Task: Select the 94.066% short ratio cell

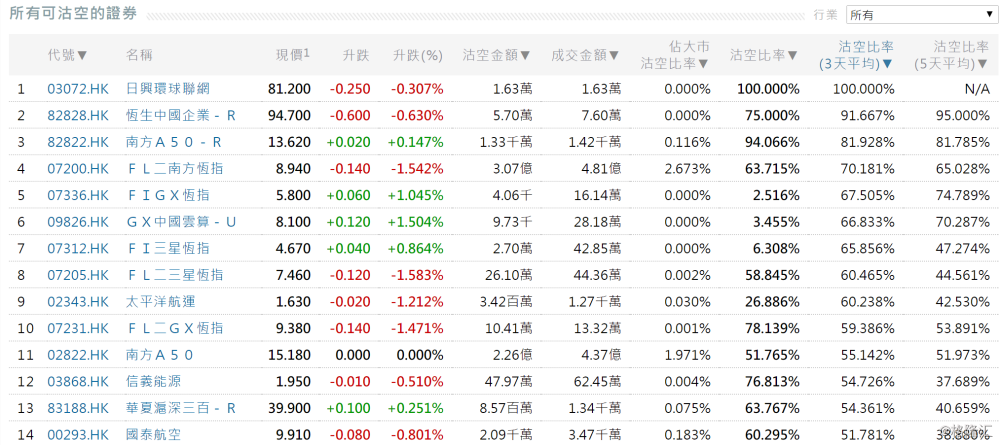Action: pyautogui.click(x=772, y=142)
